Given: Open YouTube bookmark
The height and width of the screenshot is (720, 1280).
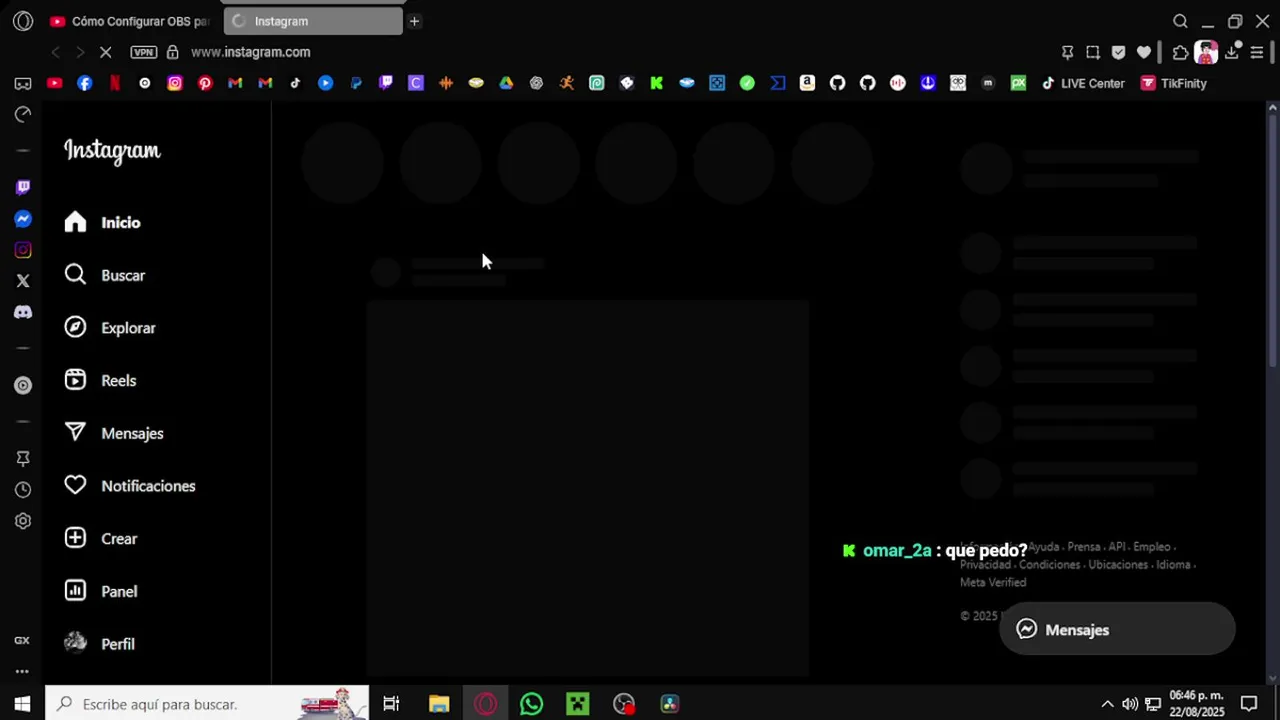Looking at the screenshot, I should pyautogui.click(x=55, y=83).
